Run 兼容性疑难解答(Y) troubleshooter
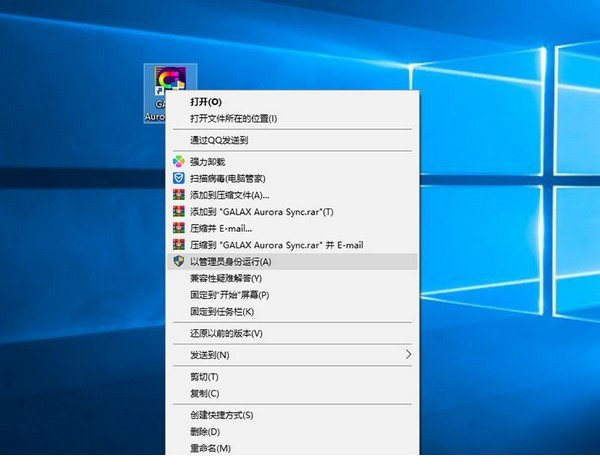Image resolution: width=600 pixels, height=473 pixels. pos(225,278)
